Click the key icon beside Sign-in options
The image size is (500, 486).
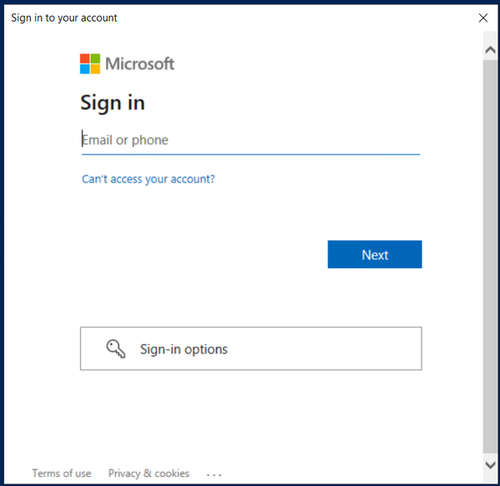coord(116,349)
